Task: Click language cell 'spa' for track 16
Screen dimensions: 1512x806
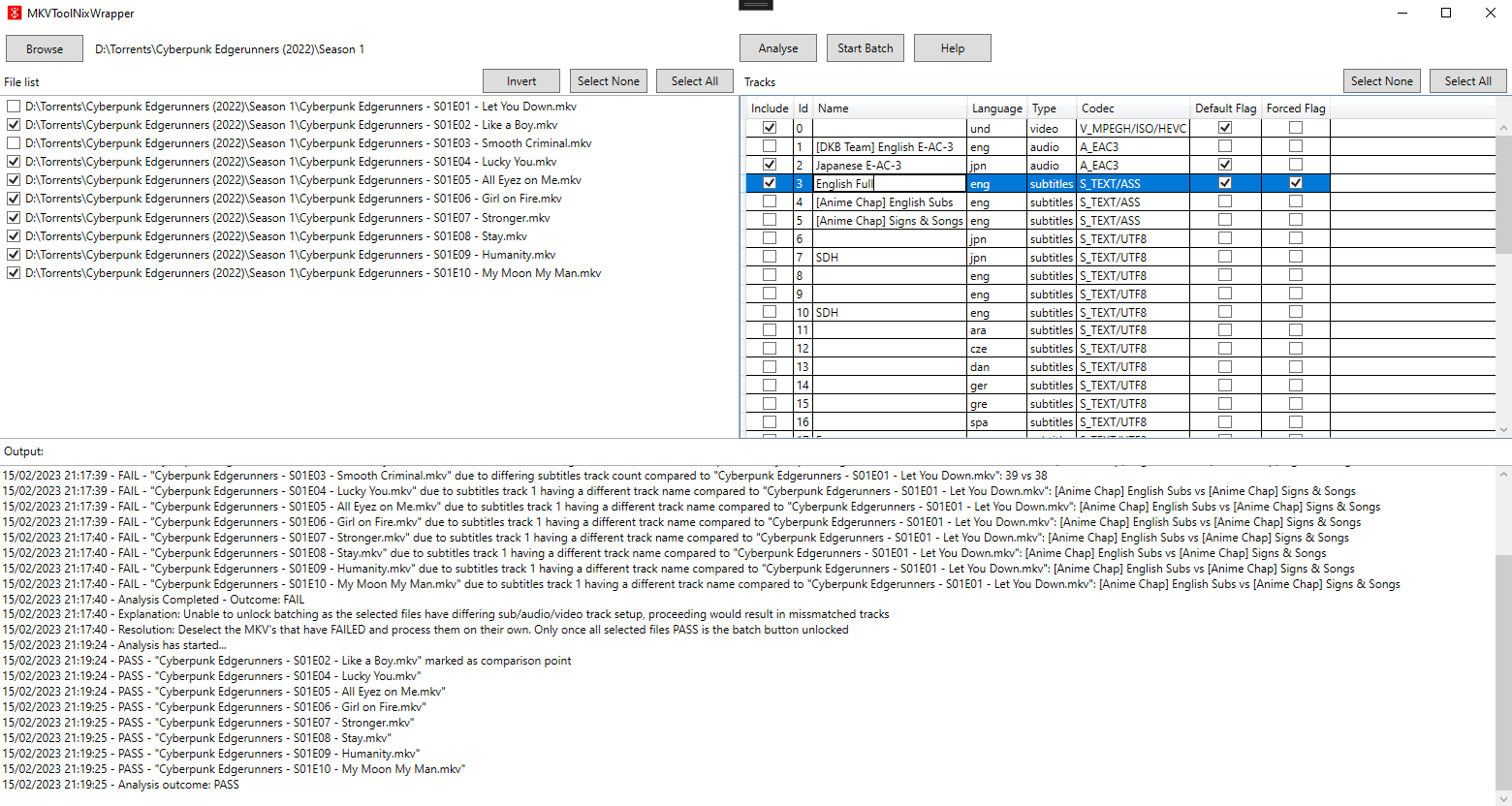Action: (997, 422)
